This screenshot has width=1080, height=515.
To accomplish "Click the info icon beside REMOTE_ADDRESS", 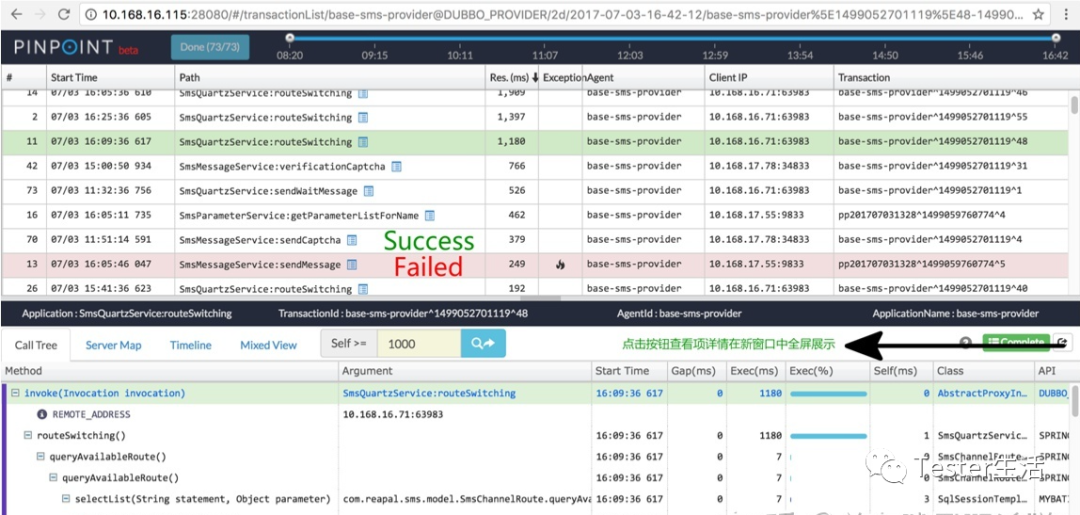I will coord(42,414).
